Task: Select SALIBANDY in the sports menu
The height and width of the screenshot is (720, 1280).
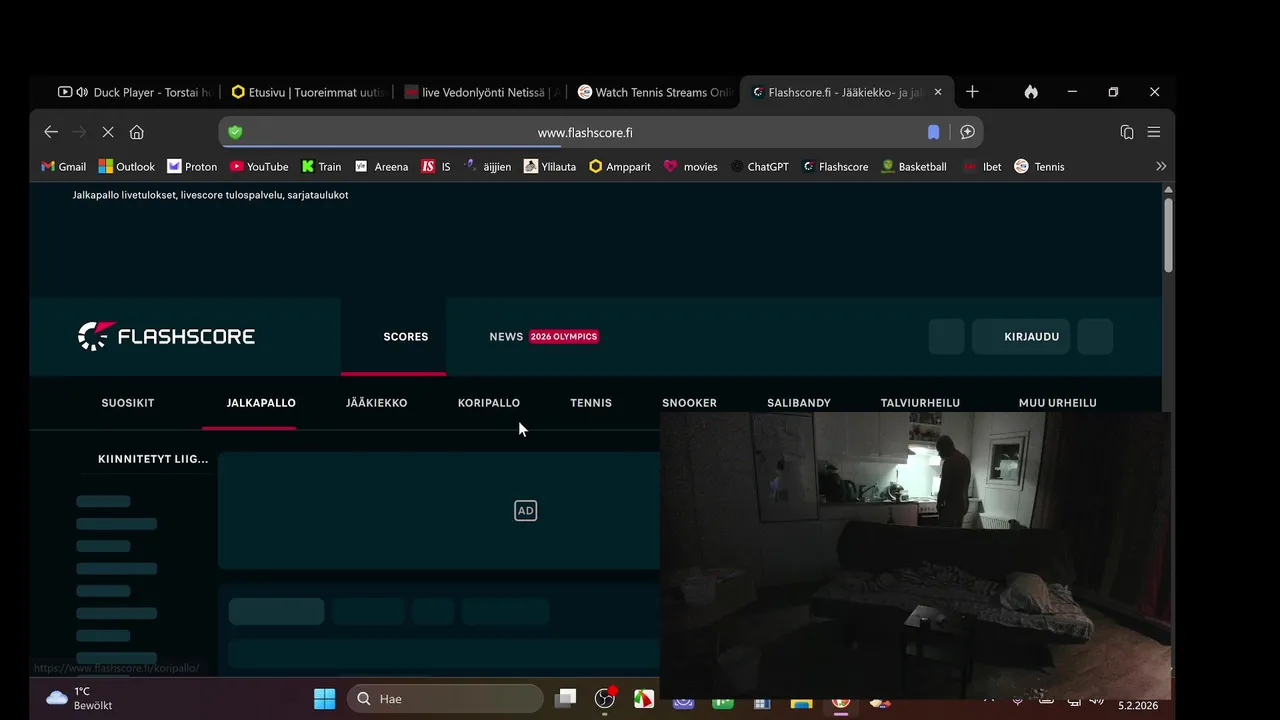Action: (x=799, y=403)
